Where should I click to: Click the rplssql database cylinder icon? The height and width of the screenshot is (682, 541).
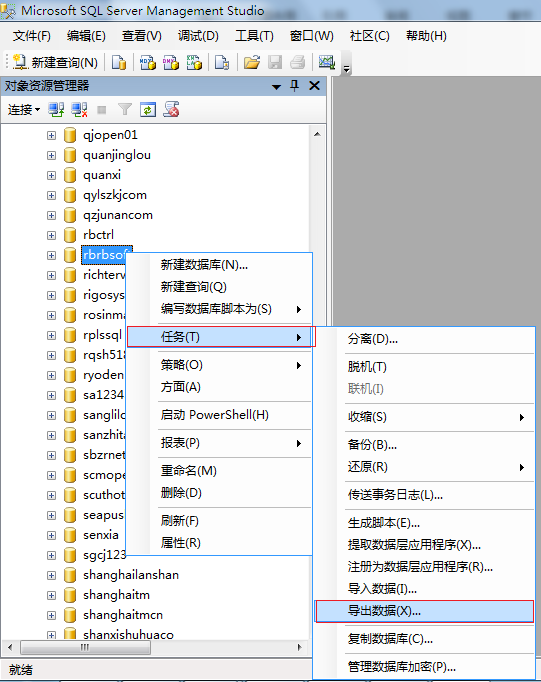pyautogui.click(x=70, y=335)
